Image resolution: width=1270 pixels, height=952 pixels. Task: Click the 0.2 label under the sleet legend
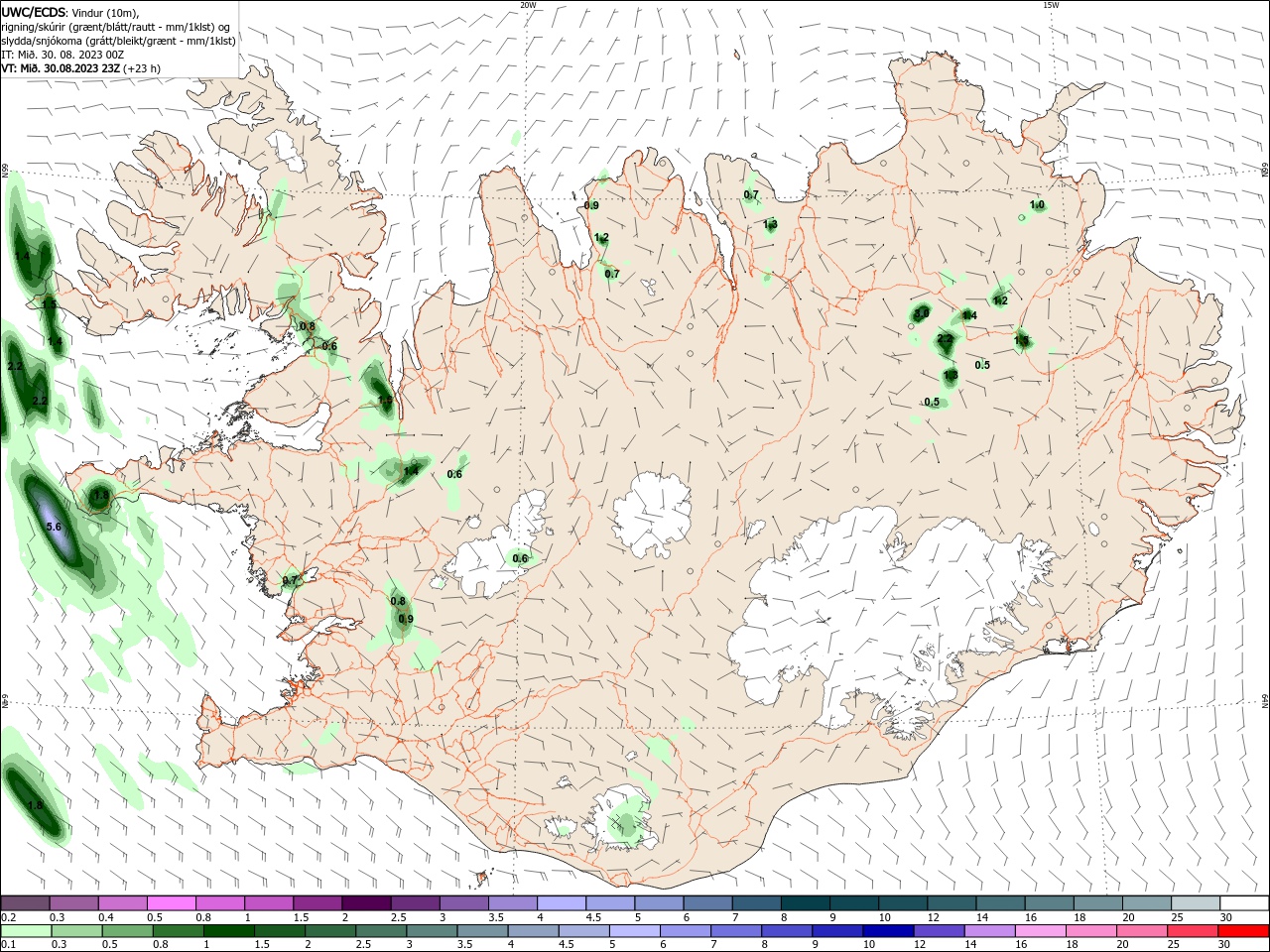click(9, 917)
